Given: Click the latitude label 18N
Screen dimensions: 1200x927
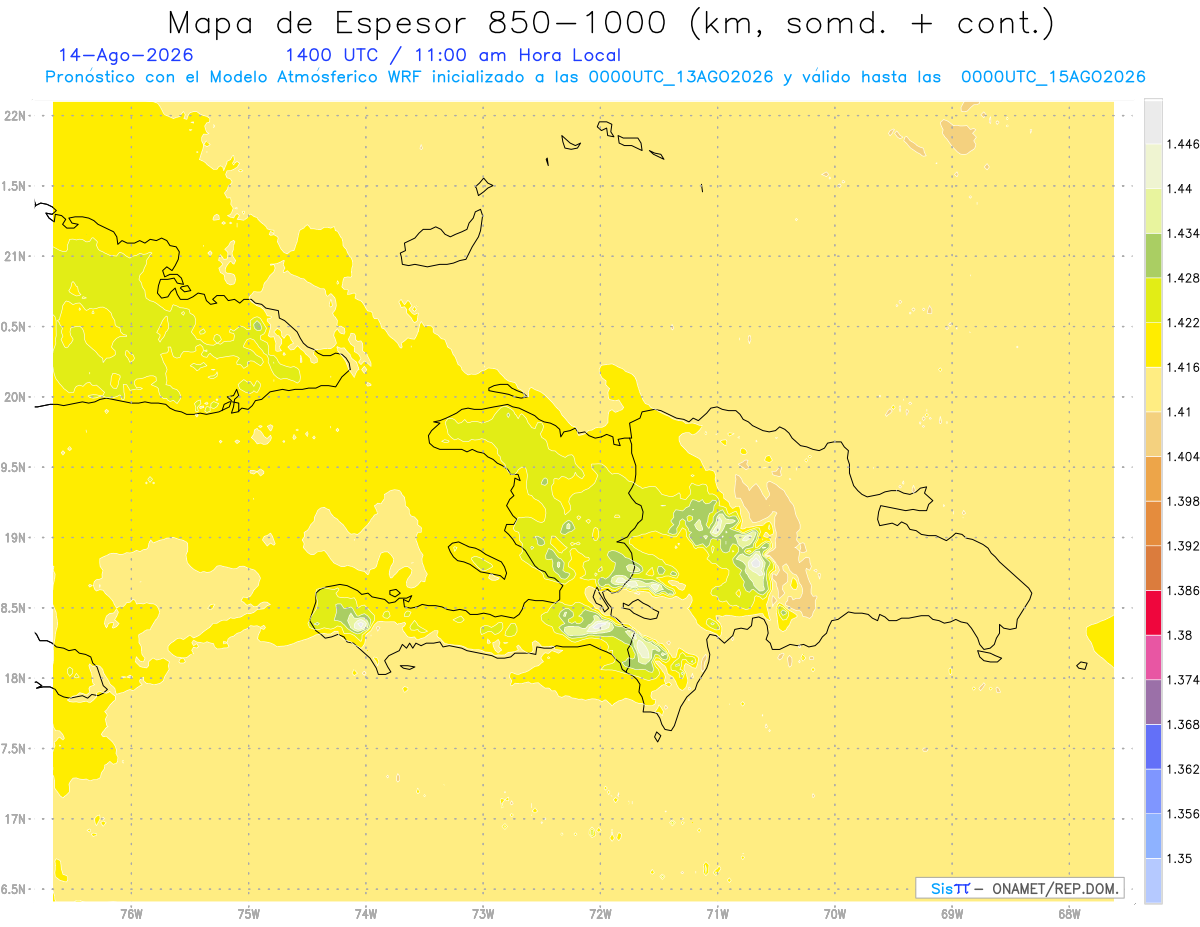Looking at the screenshot, I should (x=16, y=678).
